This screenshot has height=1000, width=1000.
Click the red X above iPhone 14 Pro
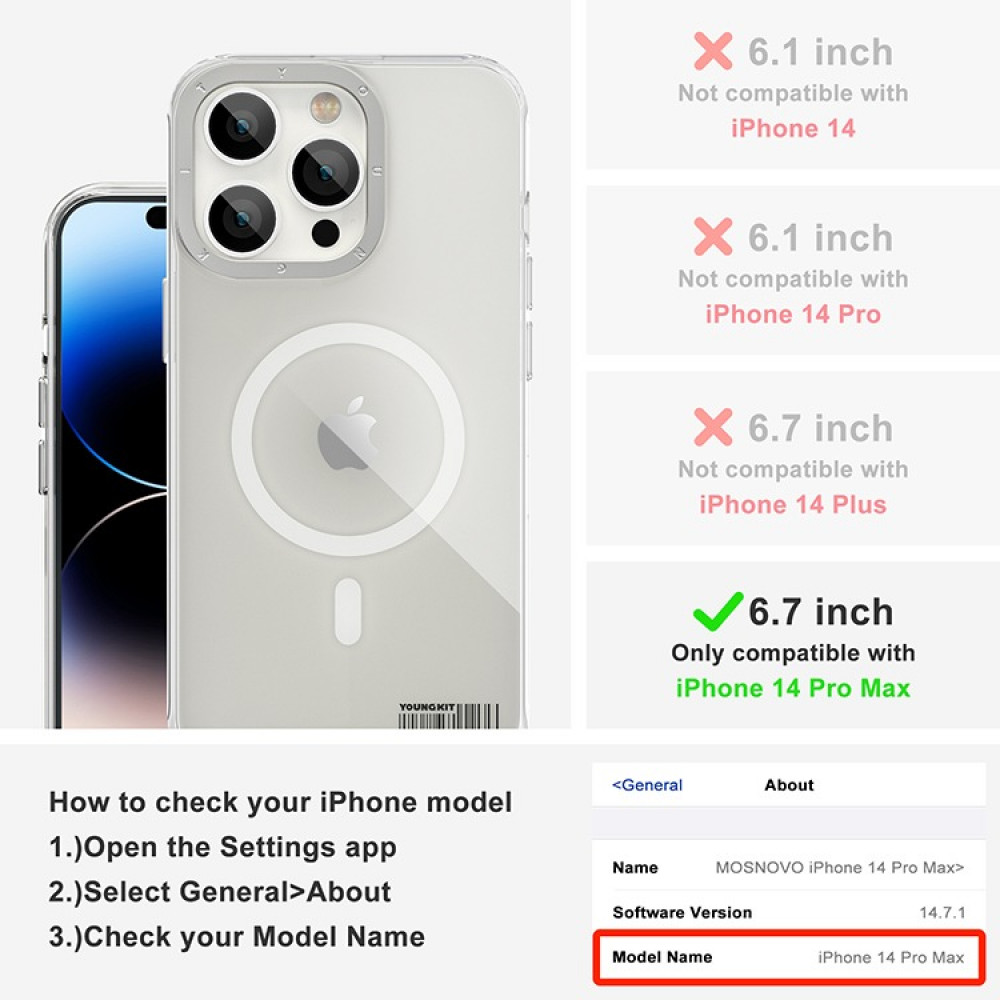click(x=712, y=237)
